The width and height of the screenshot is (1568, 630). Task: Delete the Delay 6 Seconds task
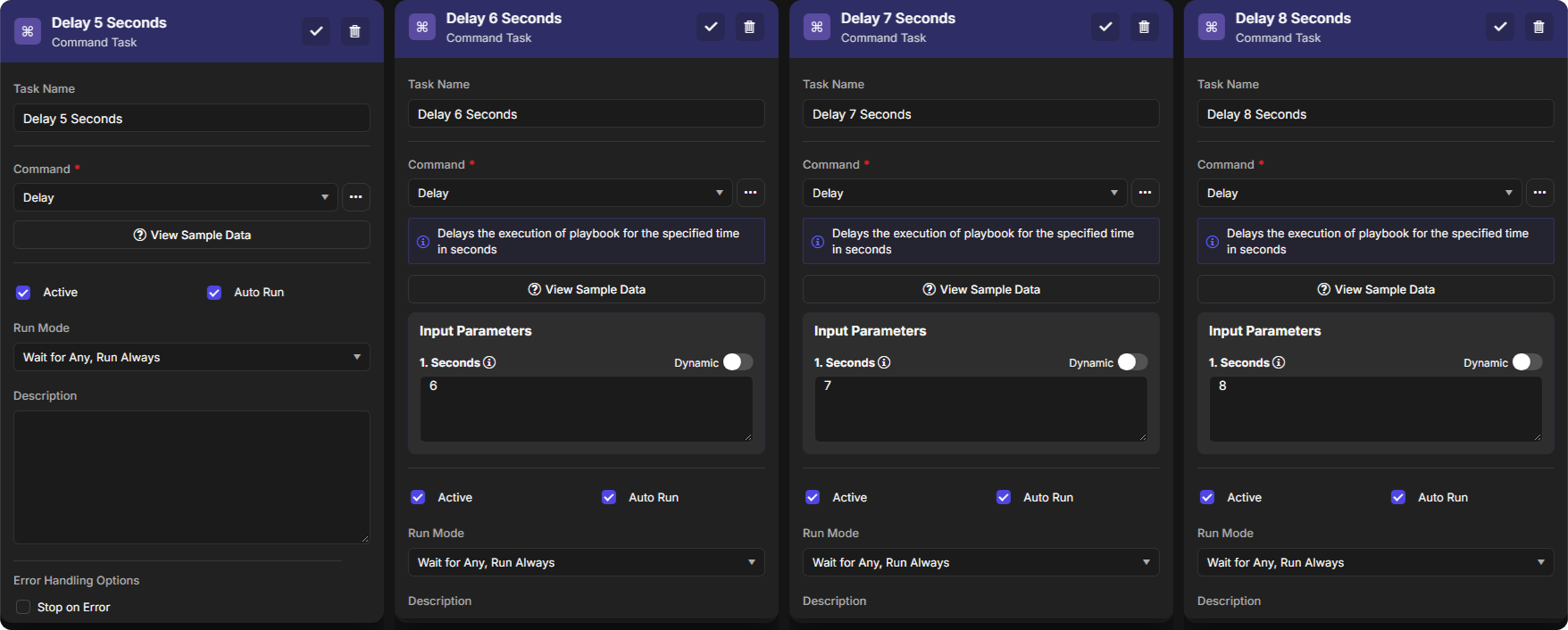[749, 27]
